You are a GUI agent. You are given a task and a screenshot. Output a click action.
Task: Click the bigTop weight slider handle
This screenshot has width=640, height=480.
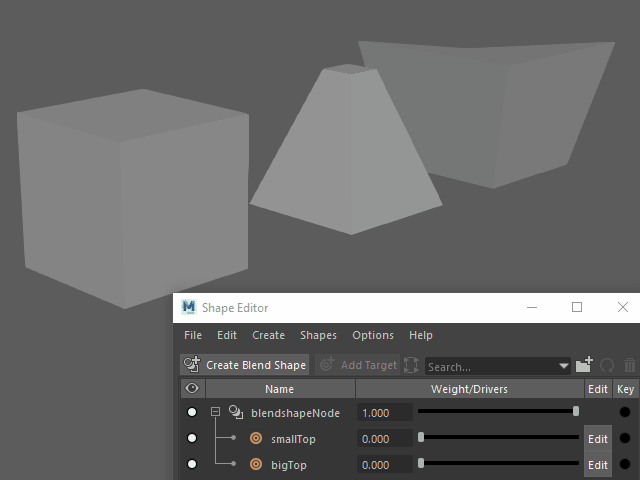click(421, 463)
